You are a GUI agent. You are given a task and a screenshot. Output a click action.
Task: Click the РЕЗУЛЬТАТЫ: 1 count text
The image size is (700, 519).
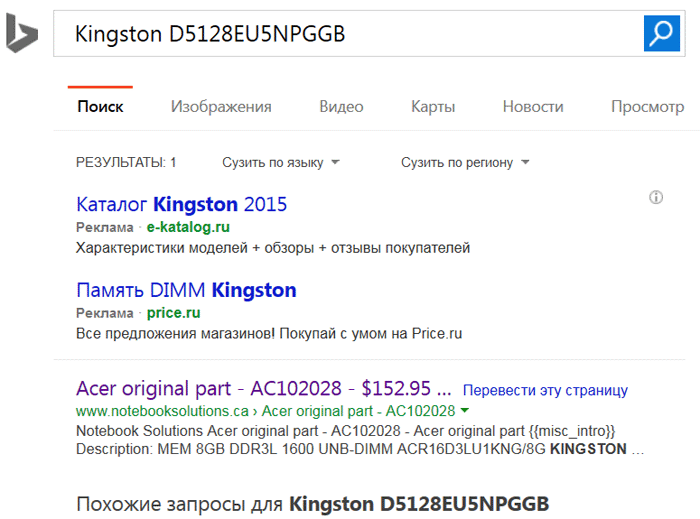point(126,162)
